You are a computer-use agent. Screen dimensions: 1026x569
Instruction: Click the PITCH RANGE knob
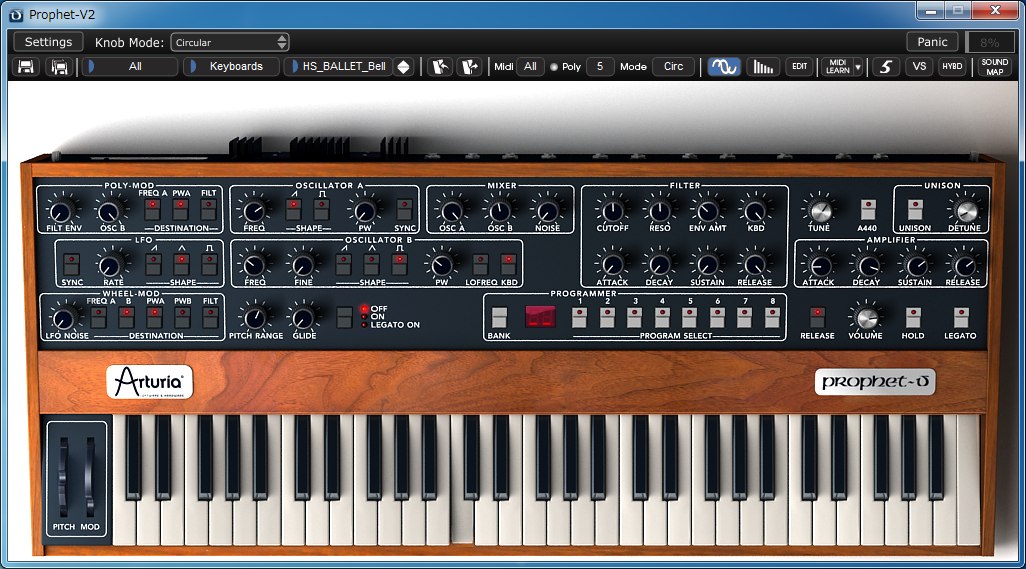(255, 319)
